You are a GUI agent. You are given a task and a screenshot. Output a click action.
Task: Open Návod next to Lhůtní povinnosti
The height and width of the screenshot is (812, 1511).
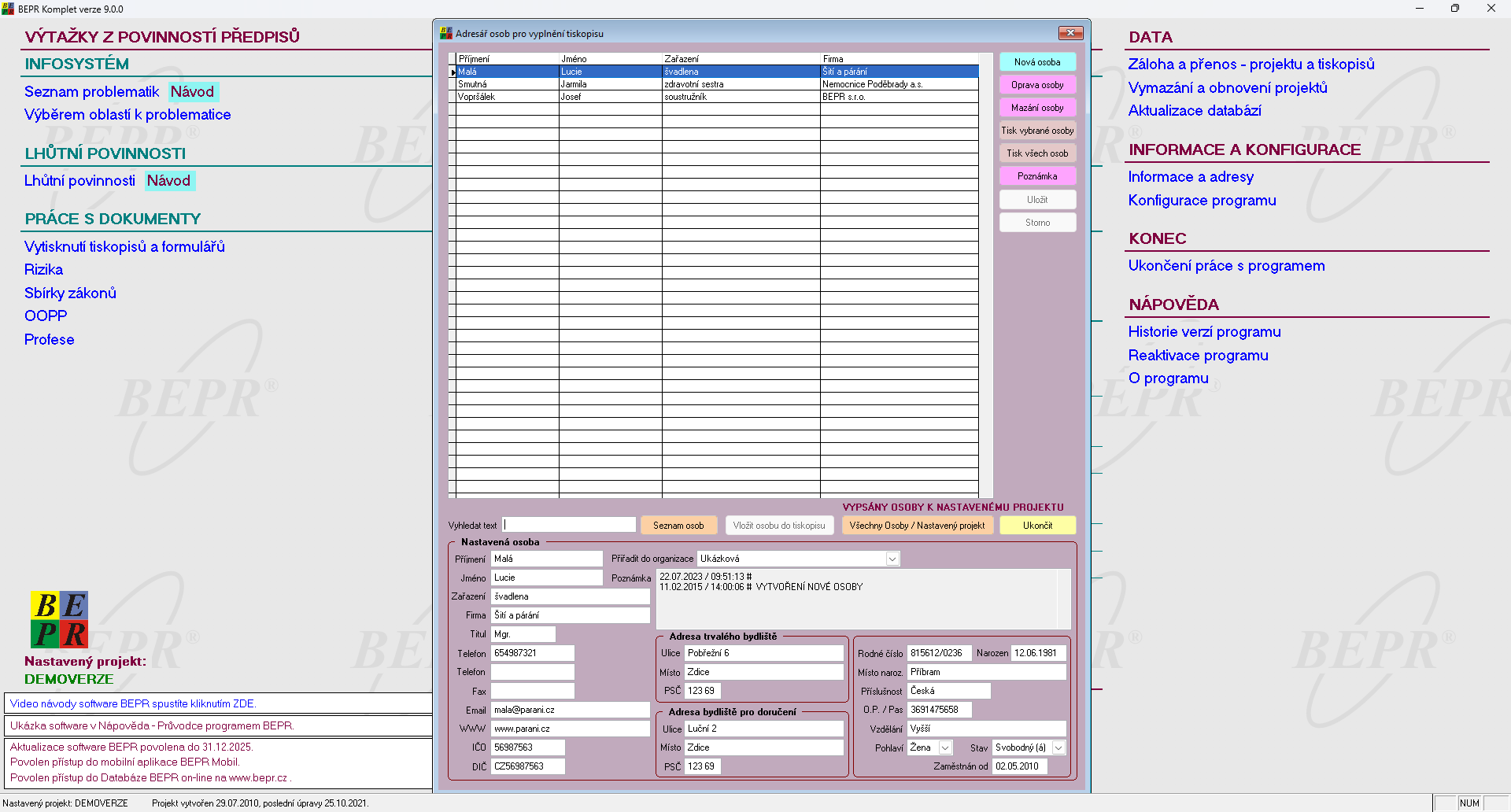(x=168, y=181)
